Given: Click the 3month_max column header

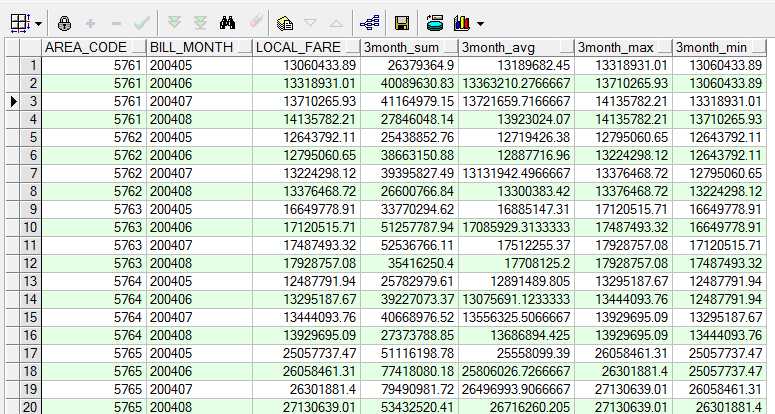Looking at the screenshot, I should (x=623, y=47).
